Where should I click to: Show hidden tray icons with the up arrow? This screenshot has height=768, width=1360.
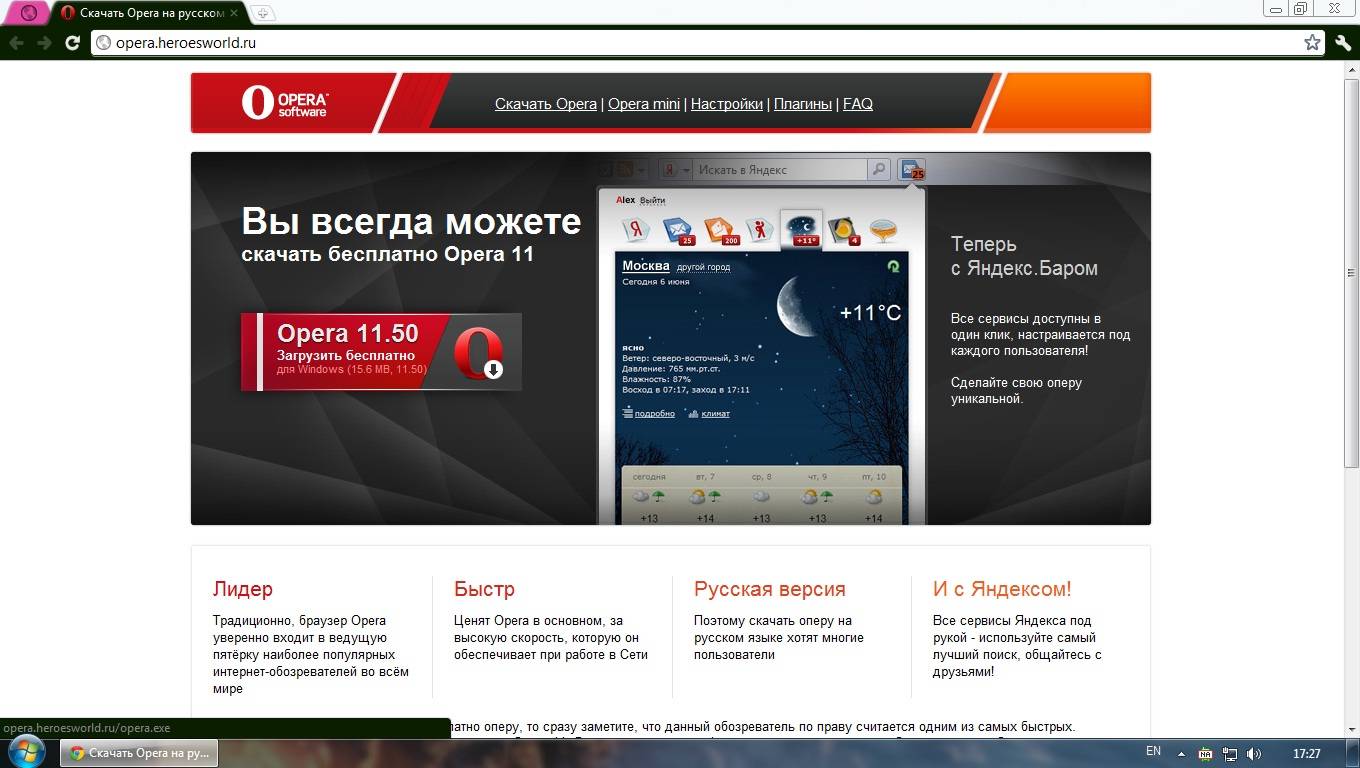(x=1181, y=754)
